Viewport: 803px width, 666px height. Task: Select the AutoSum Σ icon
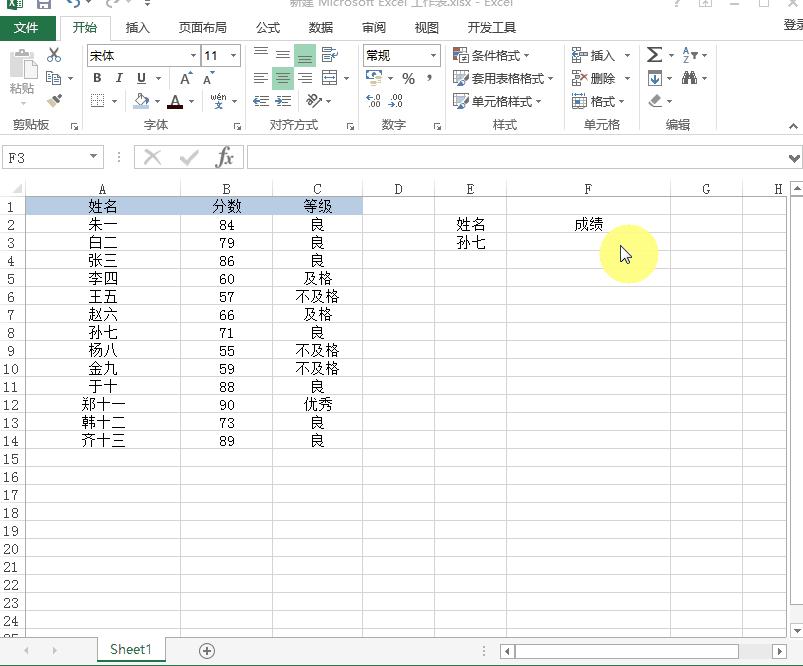[652, 55]
